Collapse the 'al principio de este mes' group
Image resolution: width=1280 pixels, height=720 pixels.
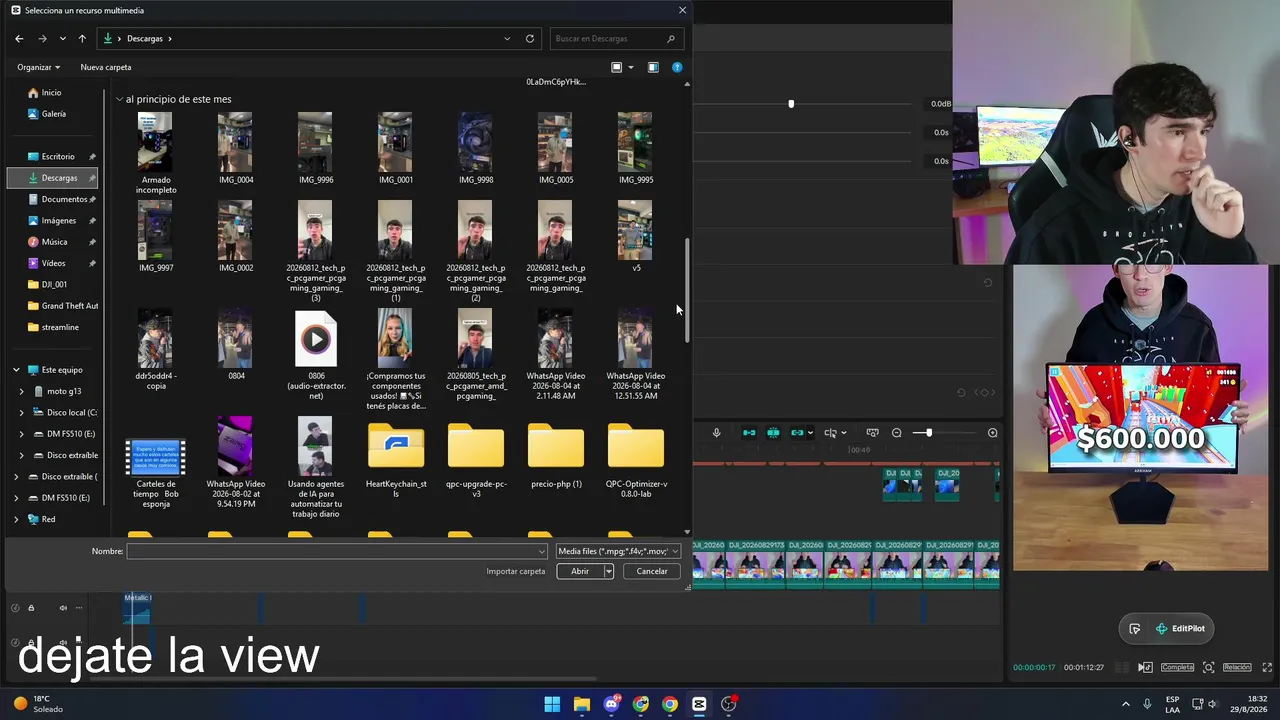(119, 99)
